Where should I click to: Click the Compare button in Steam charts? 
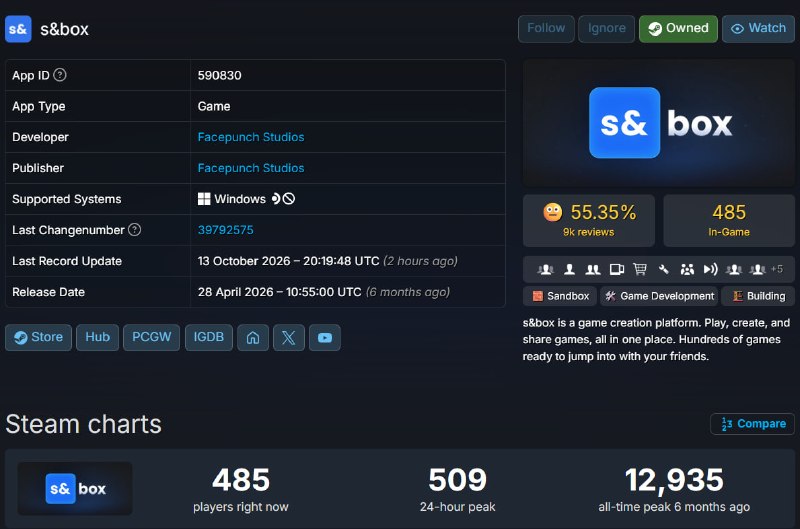[753, 424]
